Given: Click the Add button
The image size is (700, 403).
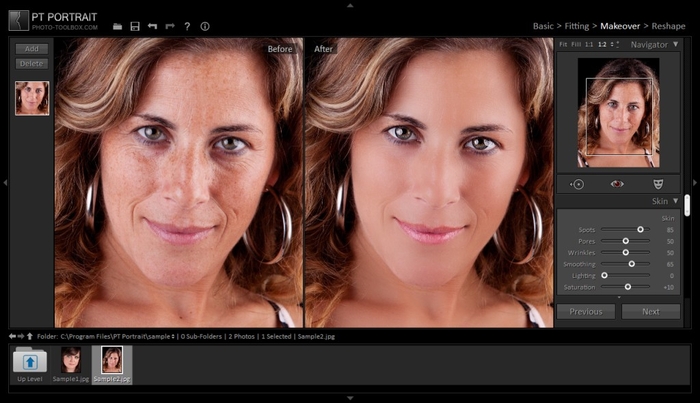Looking at the screenshot, I should click(x=31, y=49).
